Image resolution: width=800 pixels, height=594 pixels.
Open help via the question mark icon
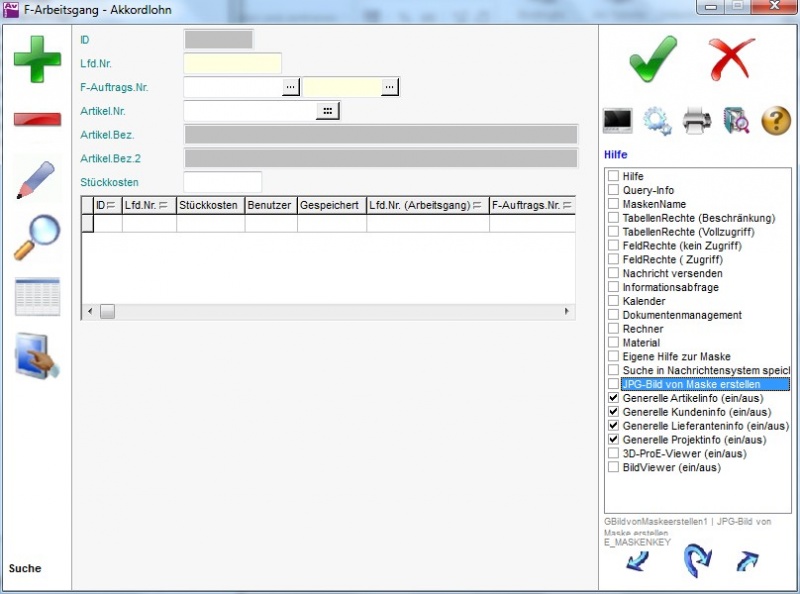coord(776,121)
